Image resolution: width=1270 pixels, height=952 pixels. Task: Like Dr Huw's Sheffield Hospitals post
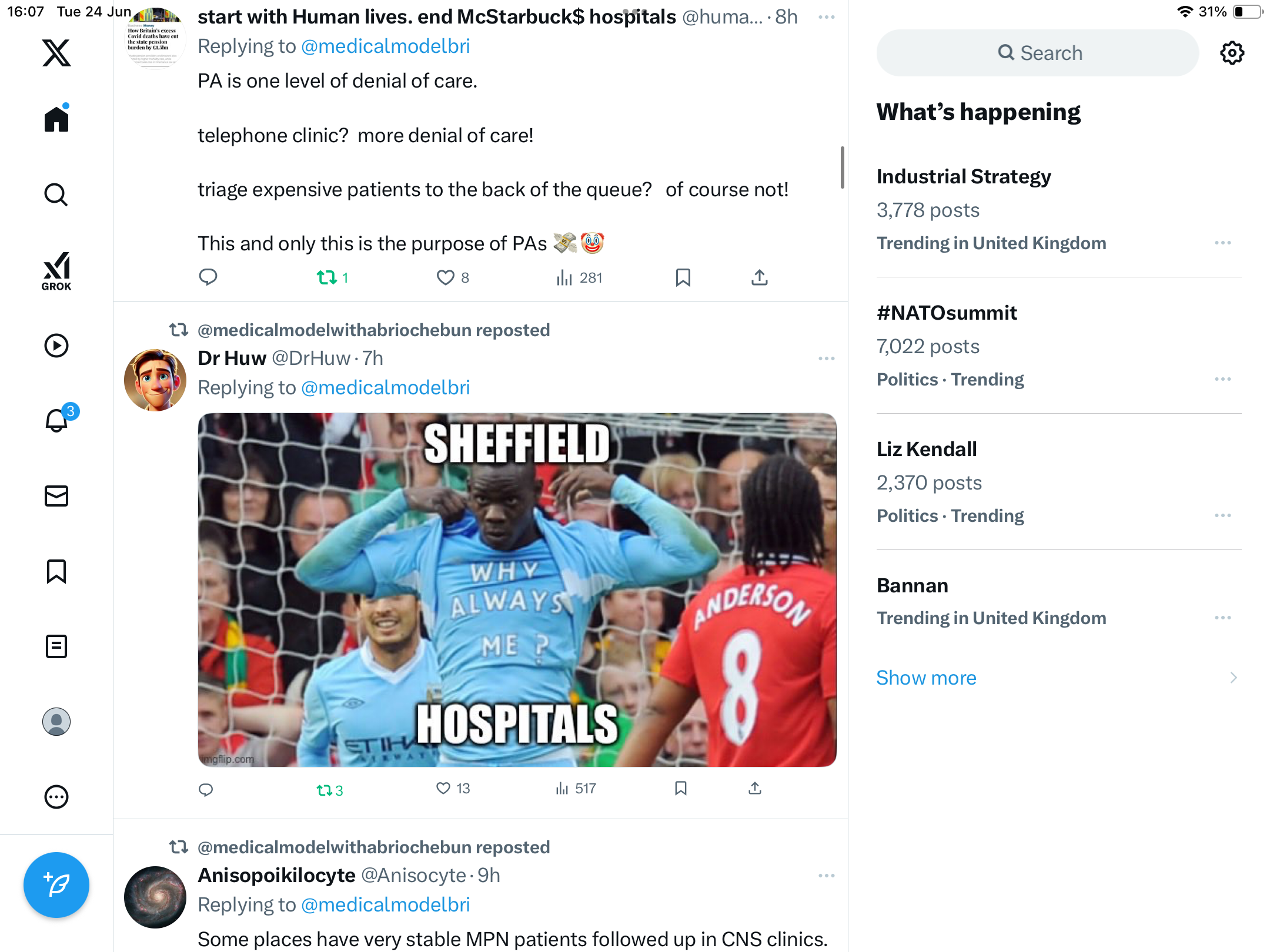(x=453, y=789)
